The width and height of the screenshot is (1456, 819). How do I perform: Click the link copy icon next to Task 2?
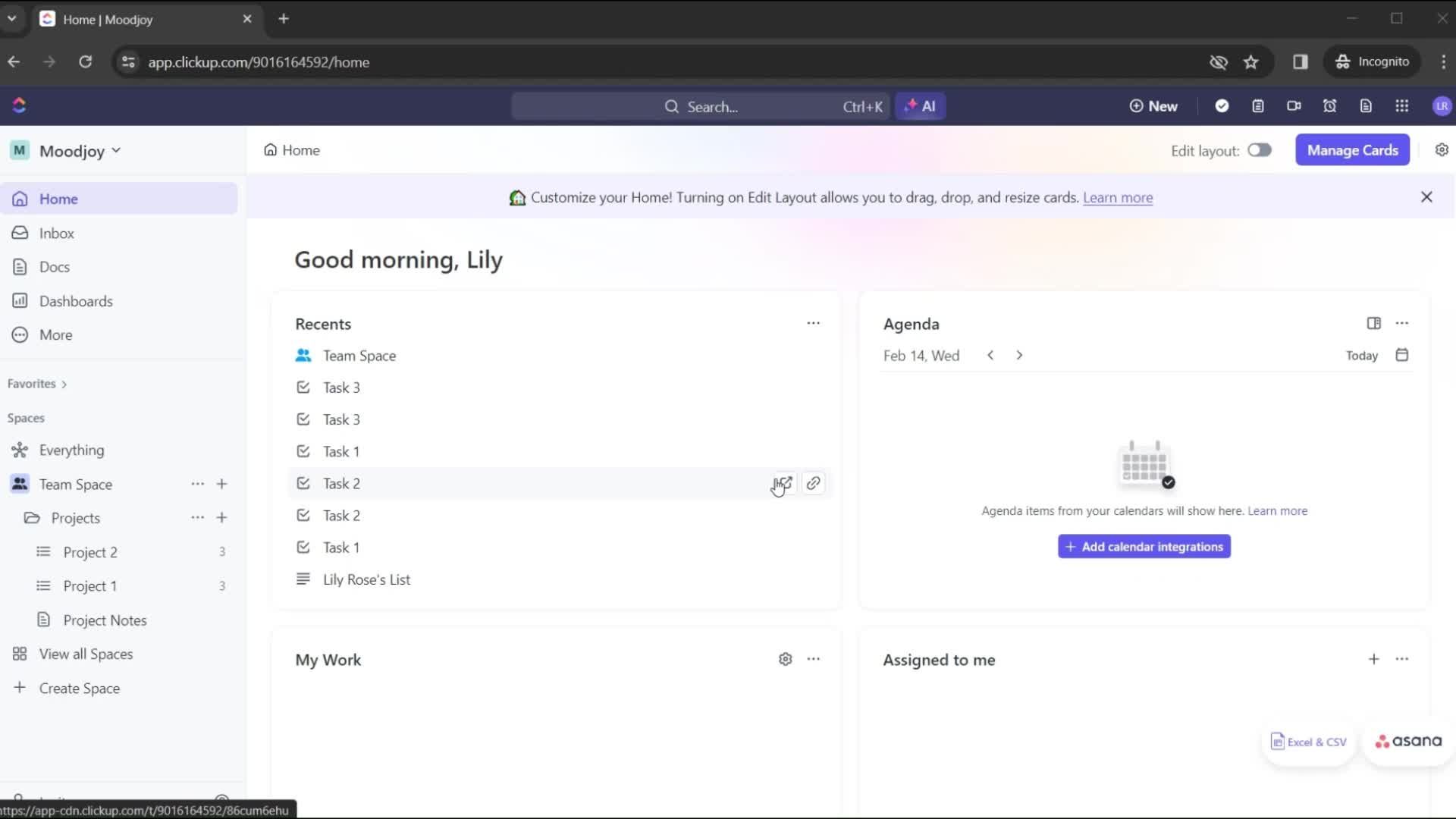coord(813,483)
